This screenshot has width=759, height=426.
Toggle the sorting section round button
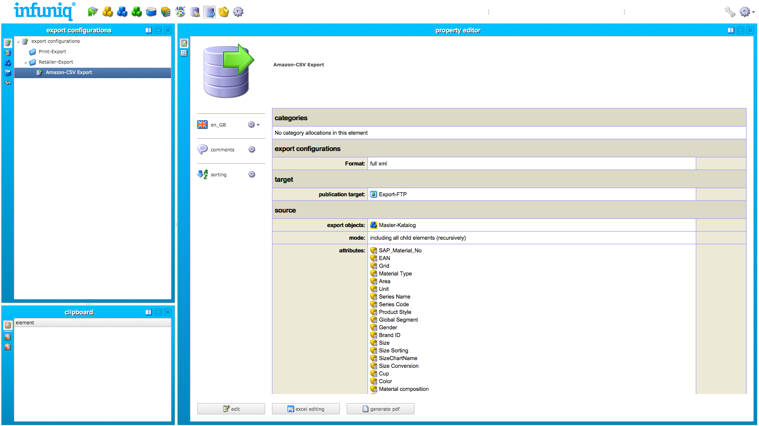point(252,175)
